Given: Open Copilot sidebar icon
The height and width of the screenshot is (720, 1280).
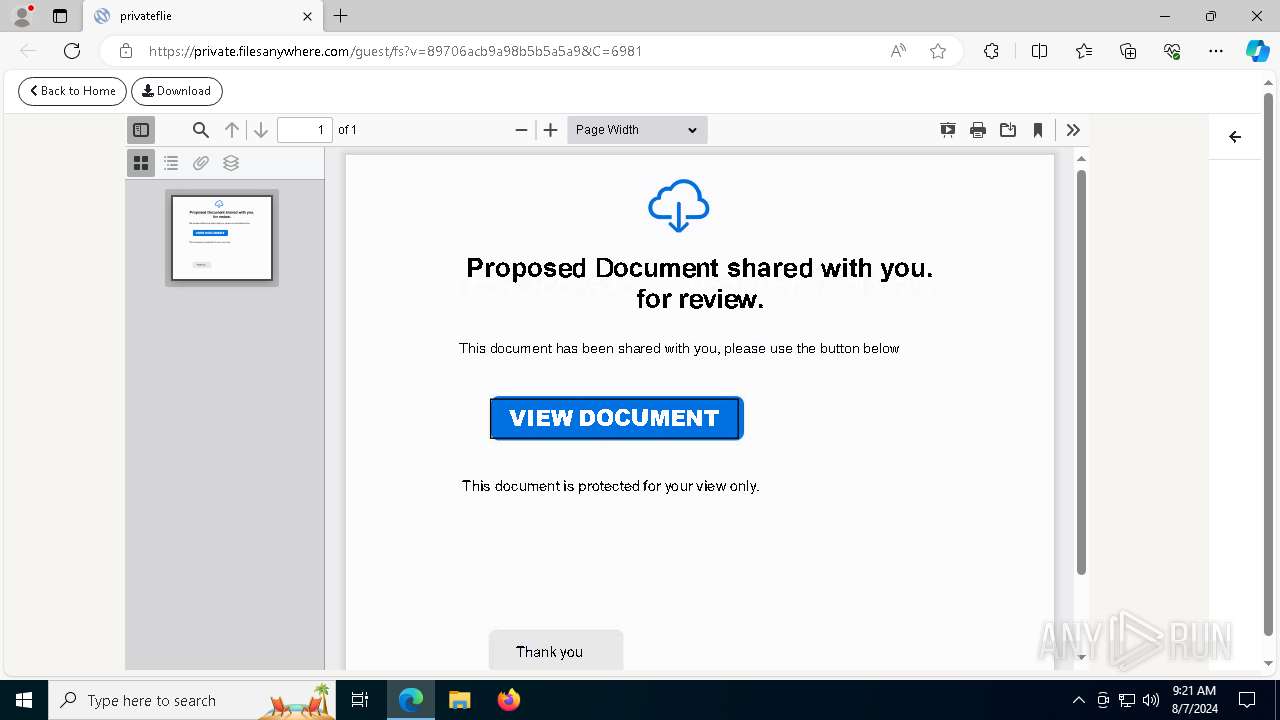Looking at the screenshot, I should pos(1257,51).
